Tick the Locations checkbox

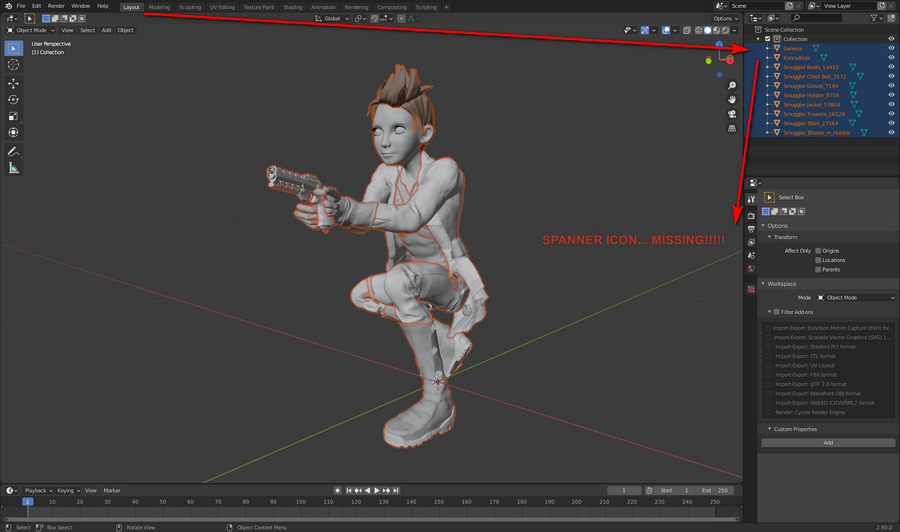coord(818,260)
